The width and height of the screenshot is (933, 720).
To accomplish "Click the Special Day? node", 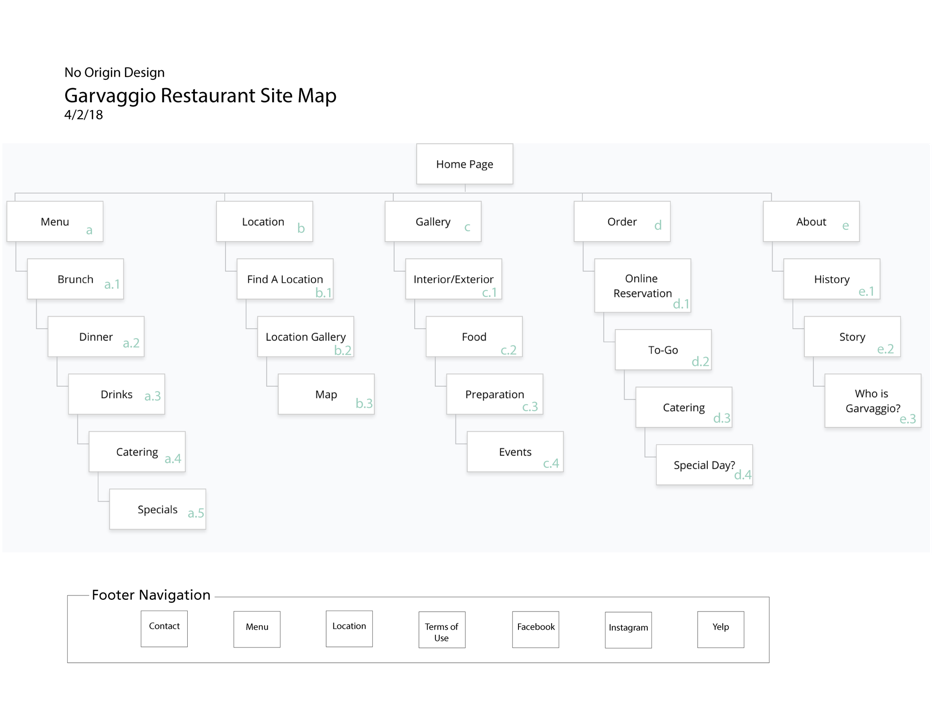I will click(704, 465).
